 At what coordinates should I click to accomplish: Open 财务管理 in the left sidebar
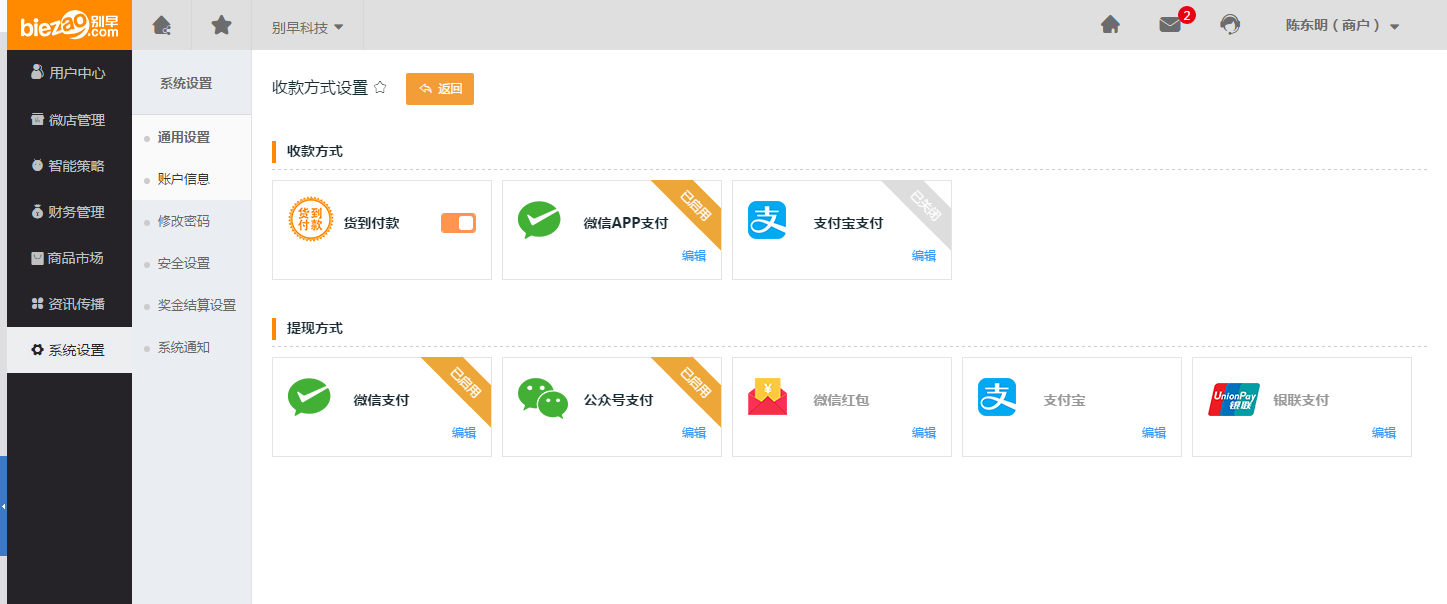tap(68, 212)
